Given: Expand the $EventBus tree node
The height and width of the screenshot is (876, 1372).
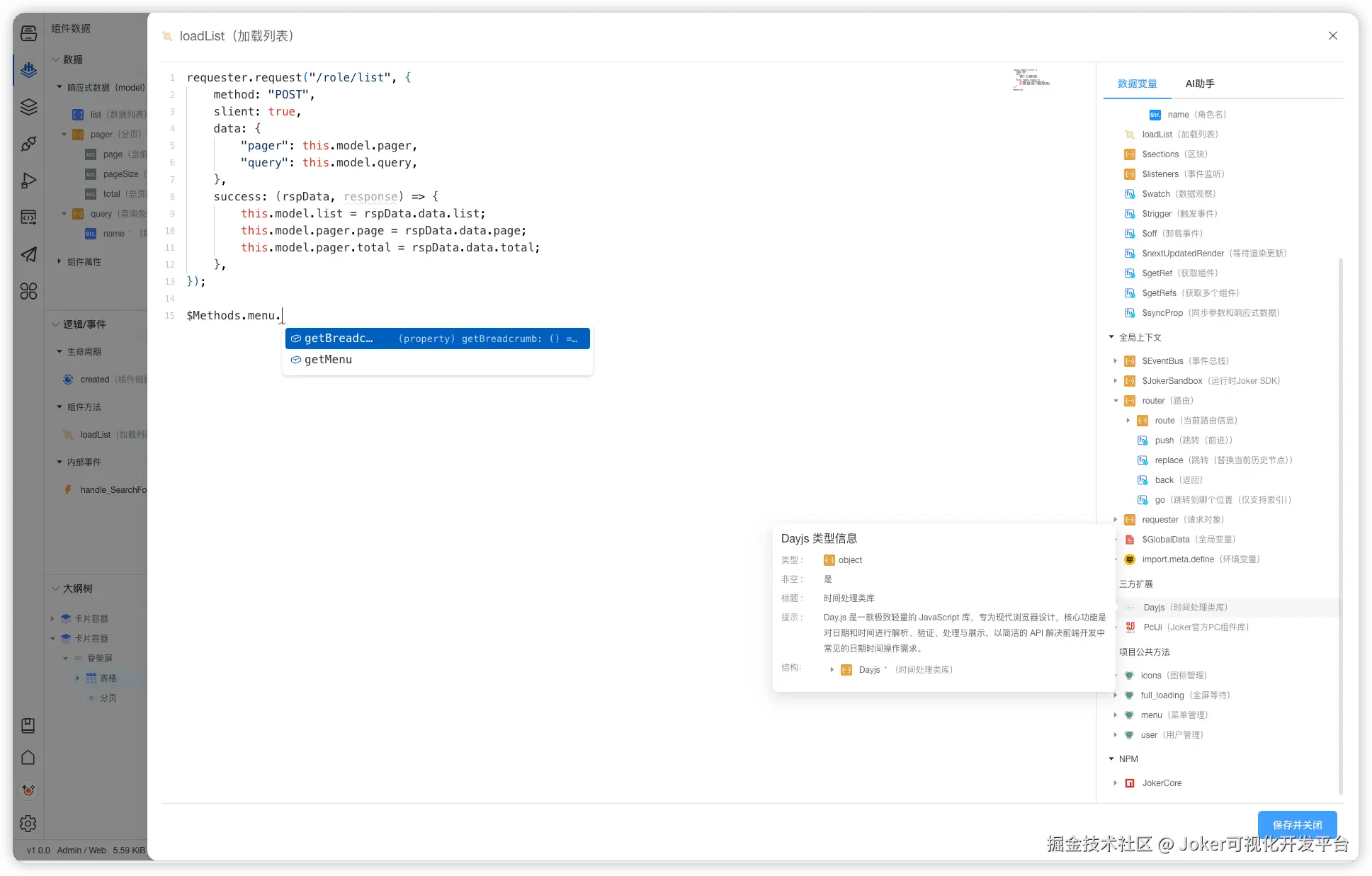Looking at the screenshot, I should coord(1116,361).
